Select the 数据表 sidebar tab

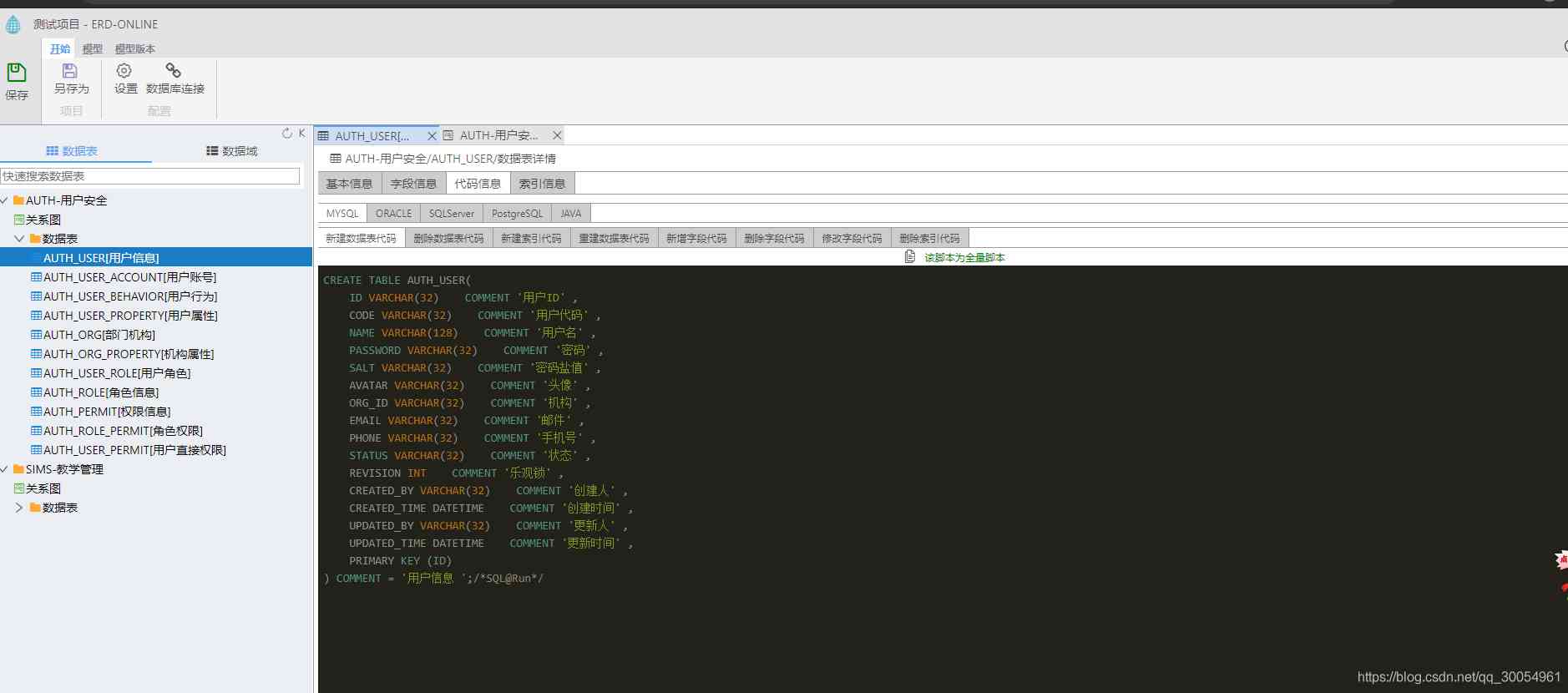[x=72, y=151]
